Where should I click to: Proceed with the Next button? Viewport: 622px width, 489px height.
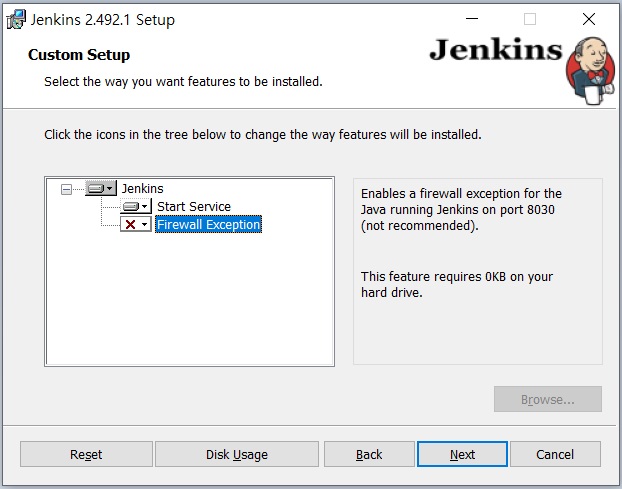pos(462,454)
